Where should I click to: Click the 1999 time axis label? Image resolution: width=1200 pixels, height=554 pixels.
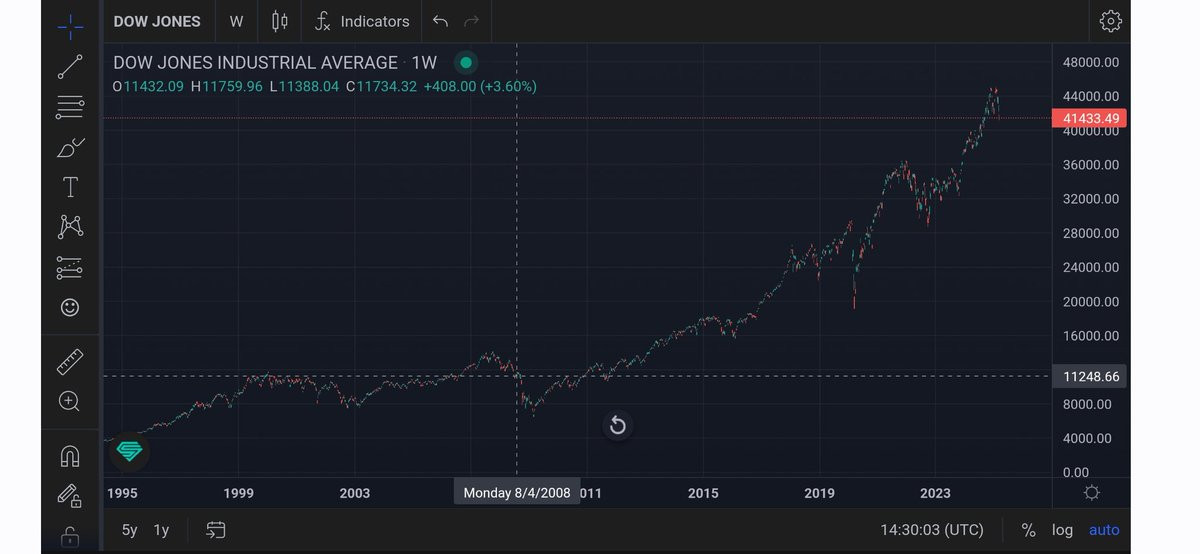click(238, 493)
